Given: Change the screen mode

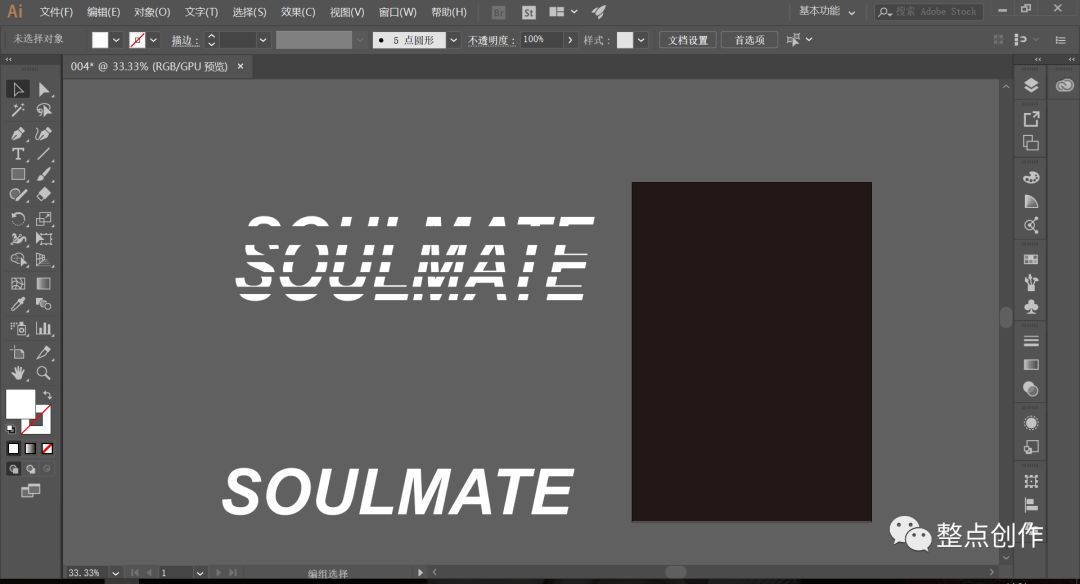Looking at the screenshot, I should click(x=30, y=491).
